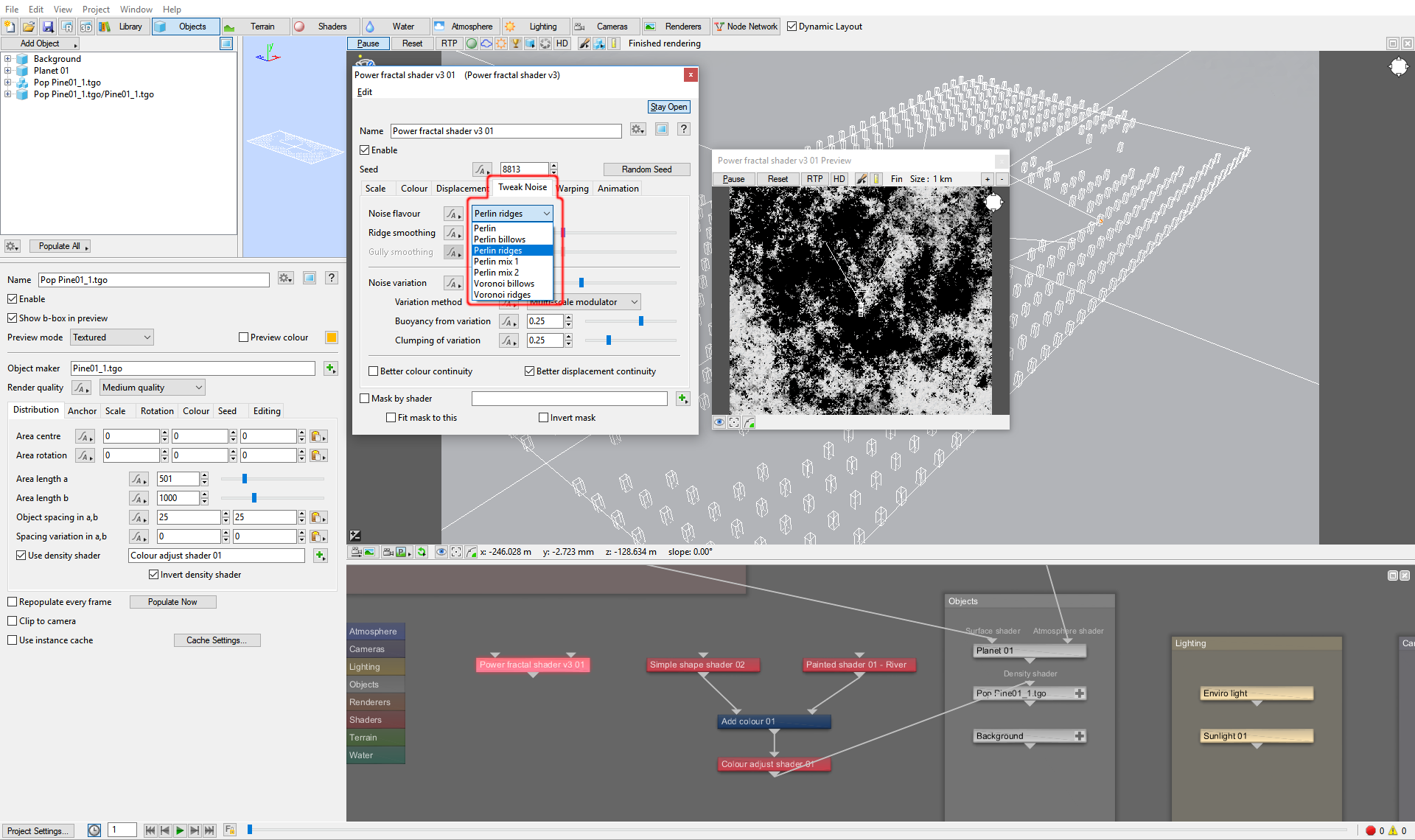Open the Render quality dropdown
Viewport: 1415px width, 840px height.
pyautogui.click(x=153, y=388)
